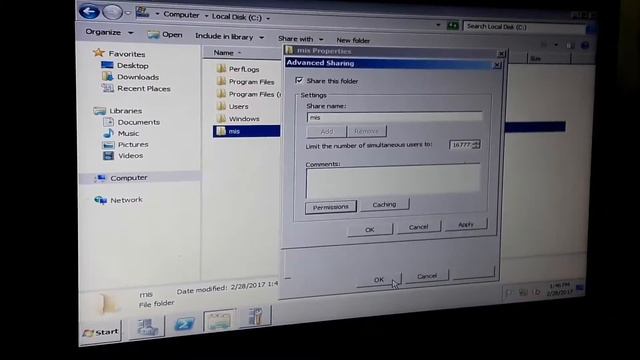Switch to Windows Explorer taskbar button
This screenshot has width=640, height=360.
click(220, 320)
